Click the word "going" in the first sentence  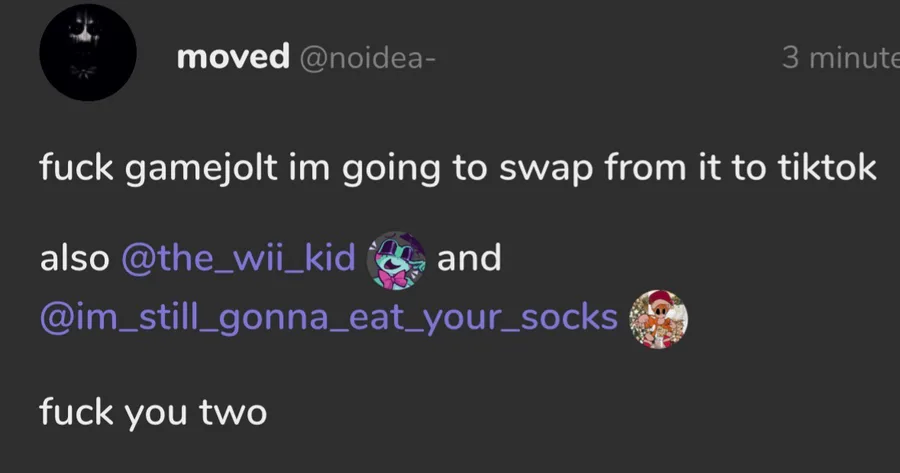coord(391,169)
